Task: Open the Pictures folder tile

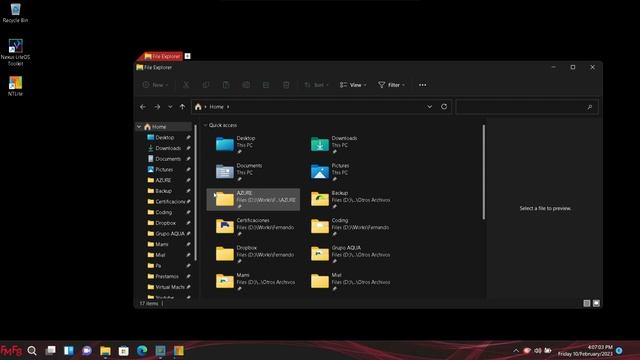Action: pos(348,172)
